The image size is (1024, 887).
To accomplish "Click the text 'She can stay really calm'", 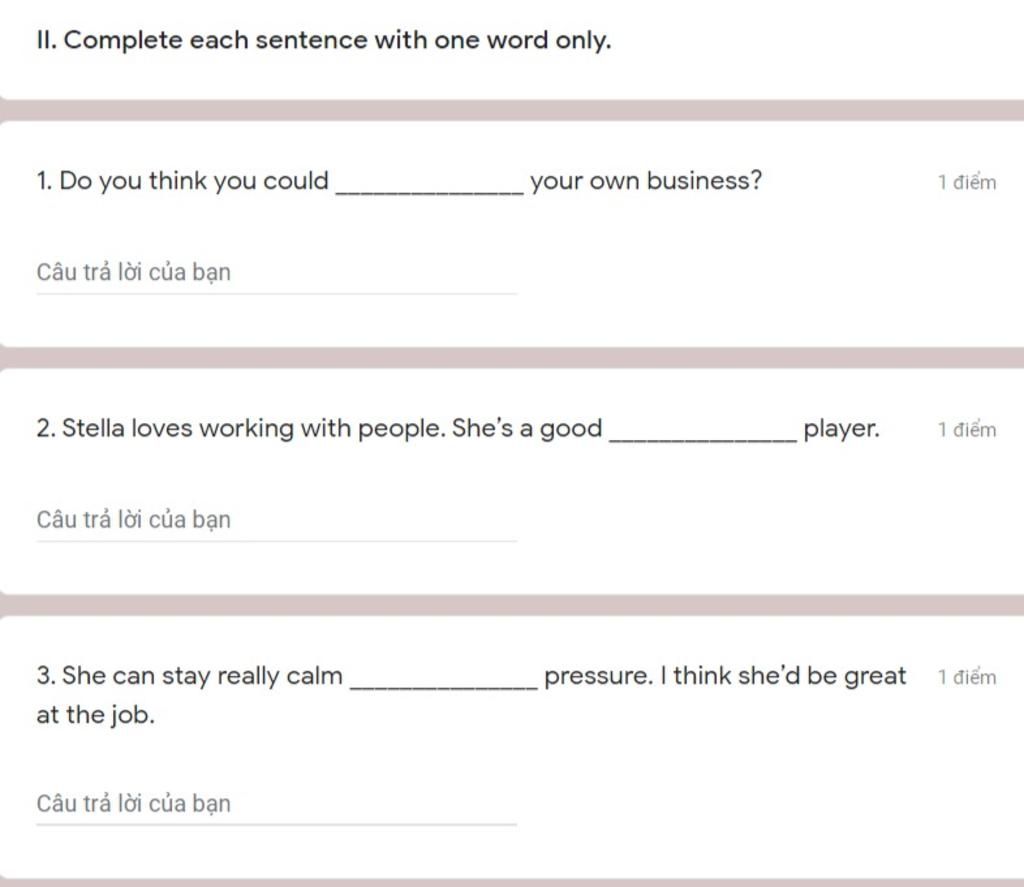I will click(202, 676).
